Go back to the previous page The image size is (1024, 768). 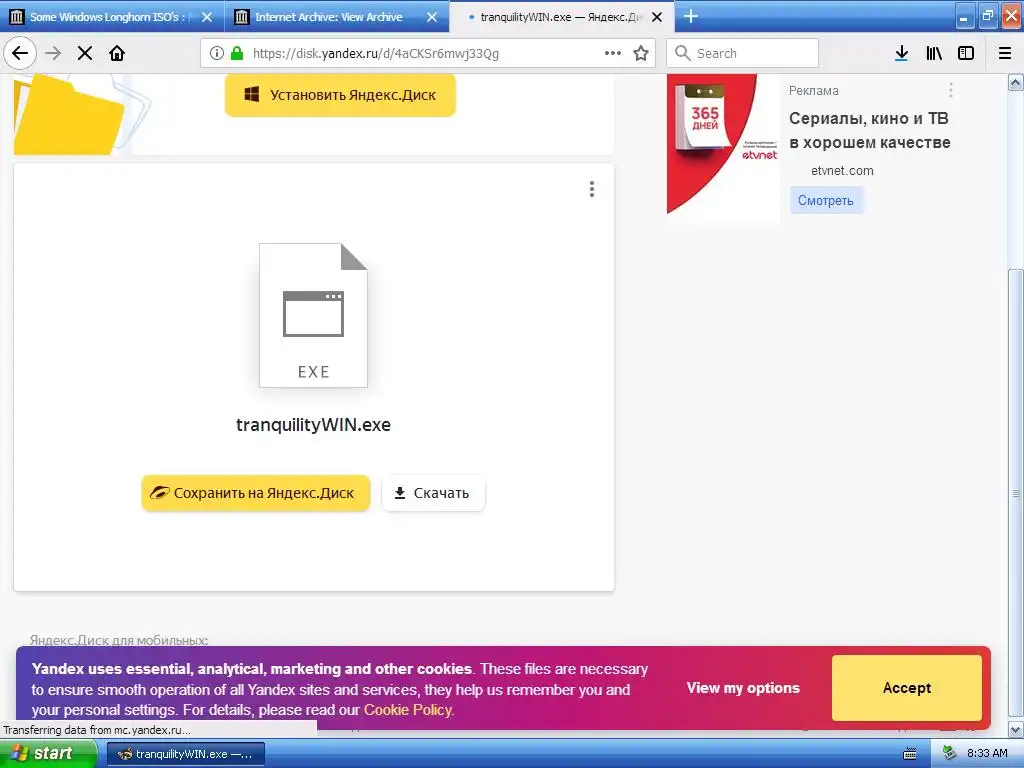click(20, 53)
